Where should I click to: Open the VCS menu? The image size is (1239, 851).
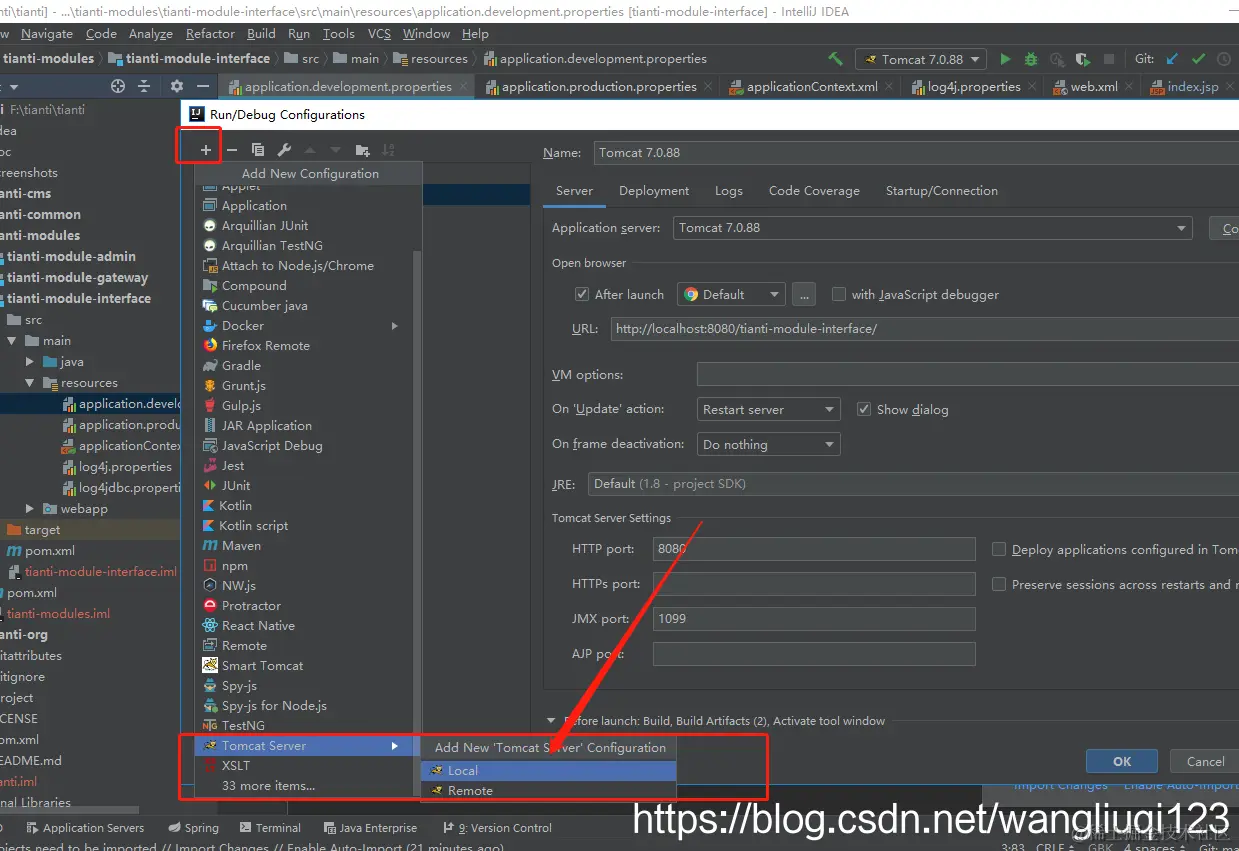[379, 33]
